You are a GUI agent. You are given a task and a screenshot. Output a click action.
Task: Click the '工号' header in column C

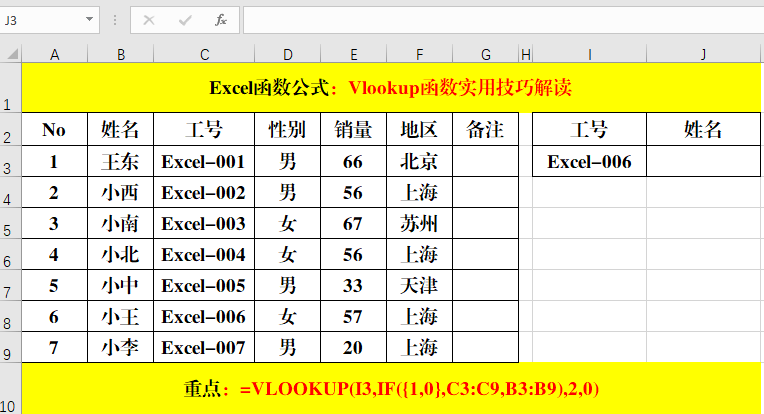pos(204,130)
